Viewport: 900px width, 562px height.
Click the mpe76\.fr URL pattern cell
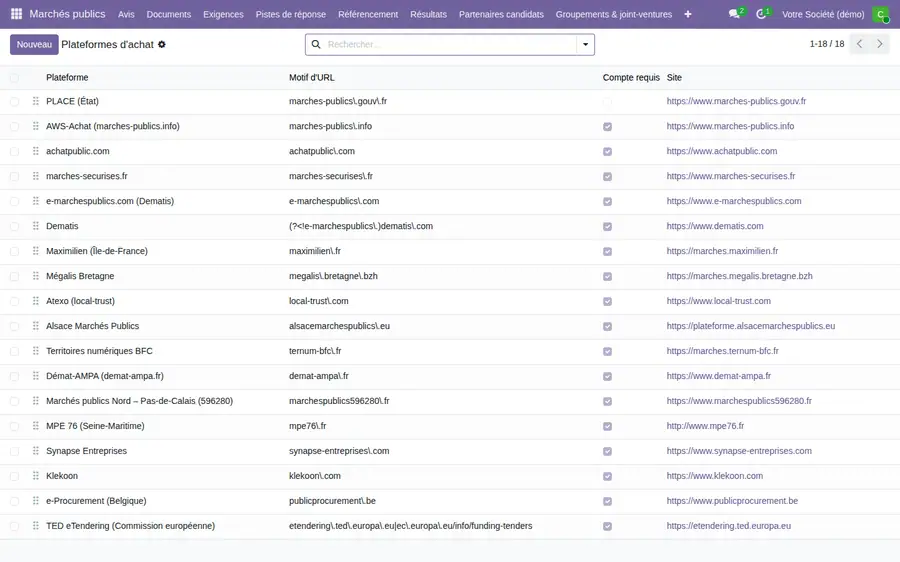[308, 426]
